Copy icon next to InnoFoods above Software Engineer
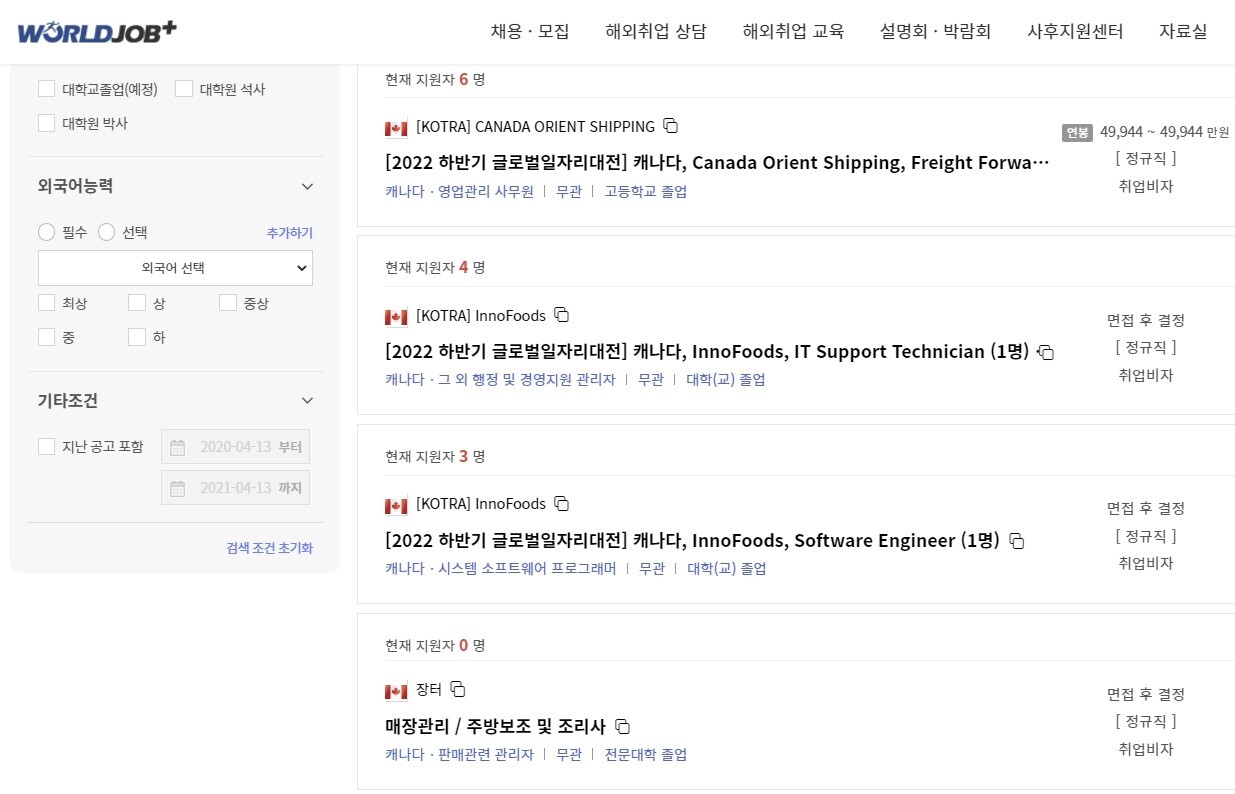The height and width of the screenshot is (794, 1235). [562, 503]
